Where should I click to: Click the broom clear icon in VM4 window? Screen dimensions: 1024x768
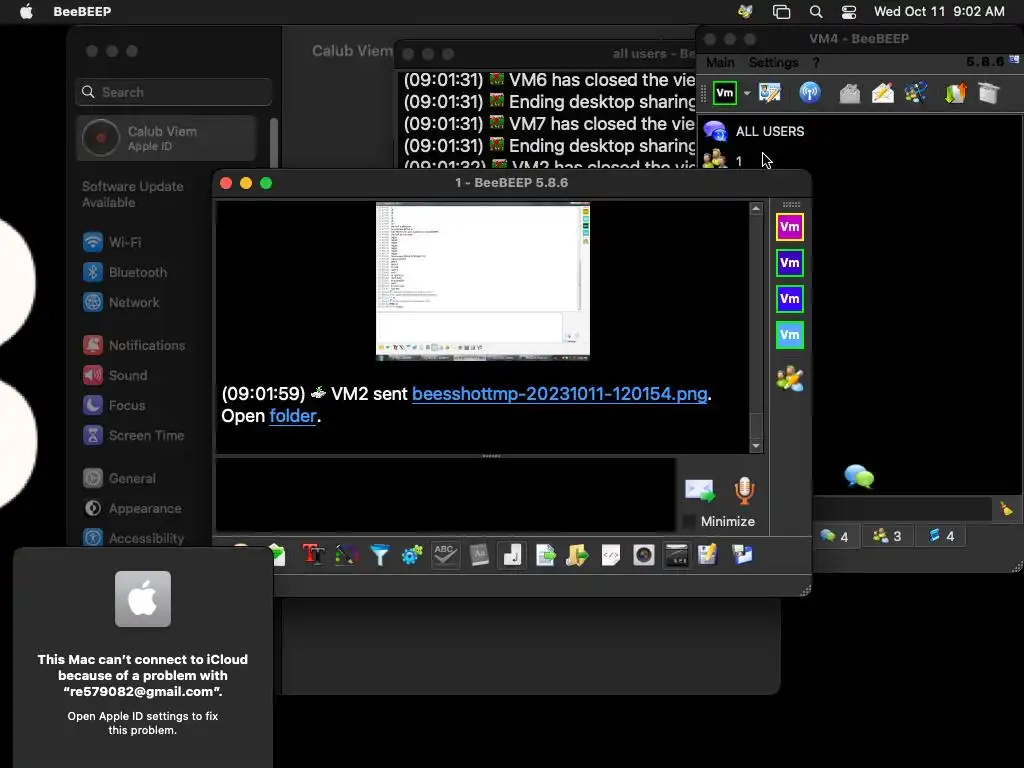(x=1006, y=508)
